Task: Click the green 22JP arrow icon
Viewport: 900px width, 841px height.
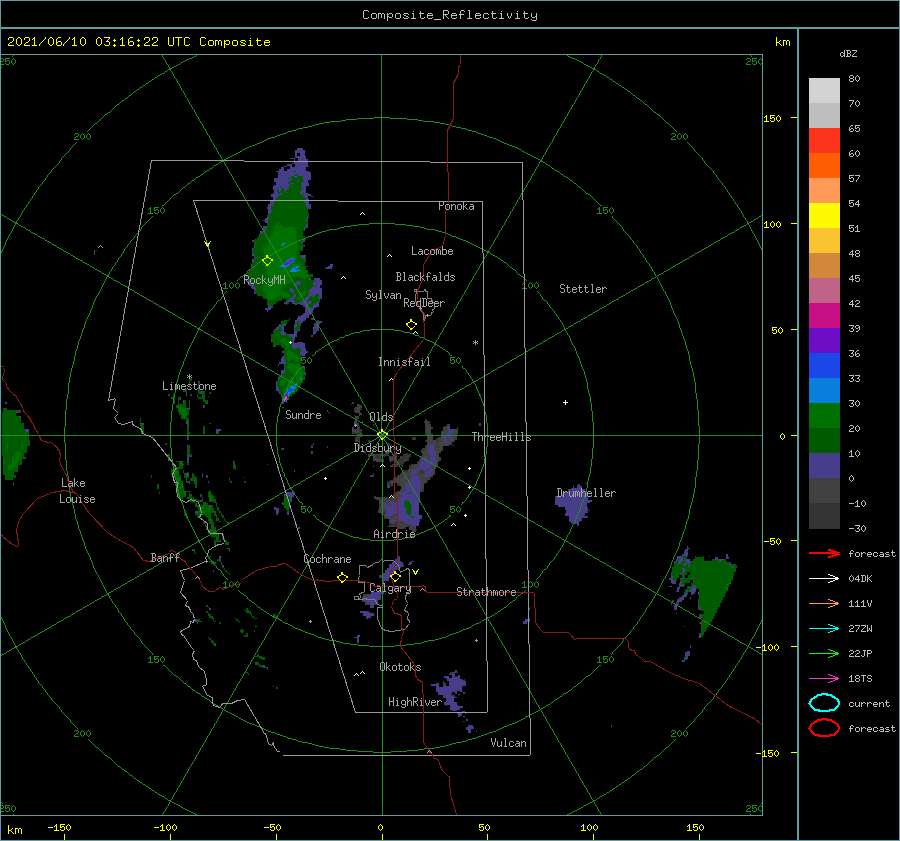Action: (x=824, y=653)
